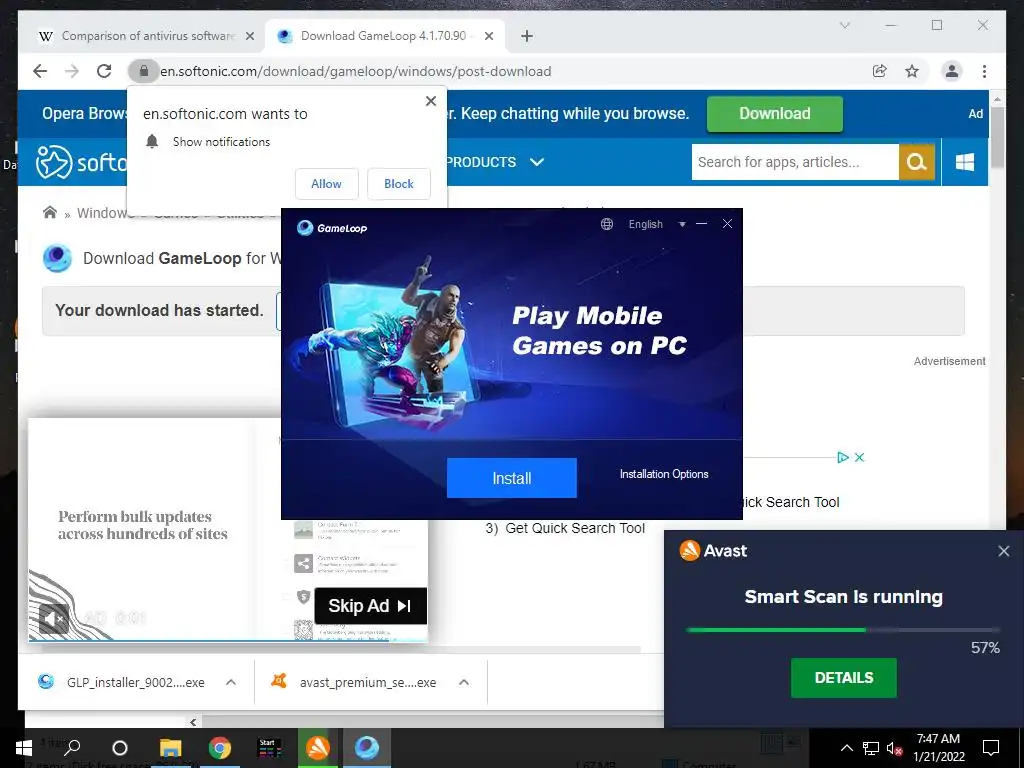Open the Chrome profile avatar
Viewport: 1024px width, 768px height.
[952, 71]
